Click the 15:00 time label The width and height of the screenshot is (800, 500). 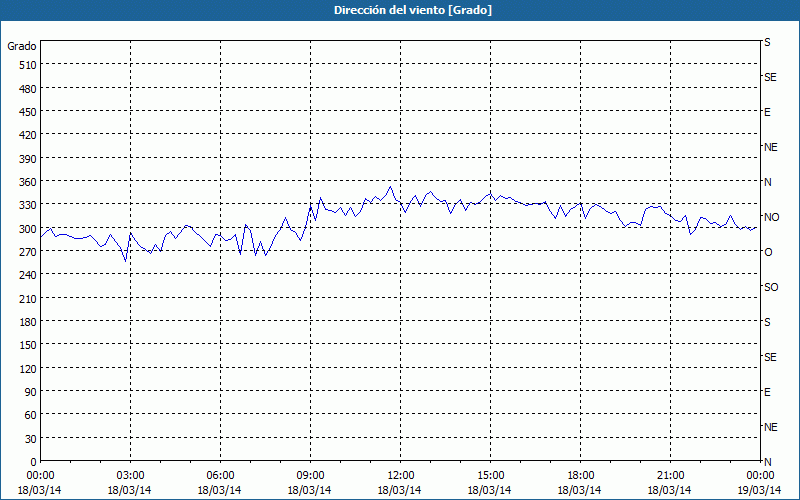[490, 476]
